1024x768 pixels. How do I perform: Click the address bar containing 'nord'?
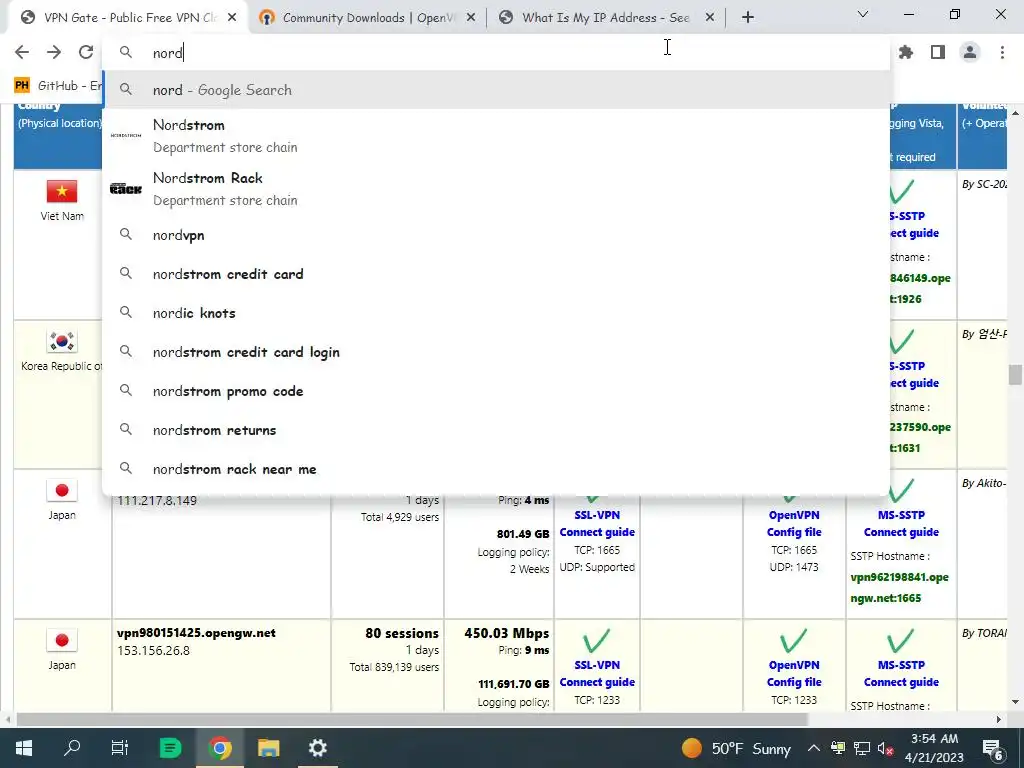496,53
